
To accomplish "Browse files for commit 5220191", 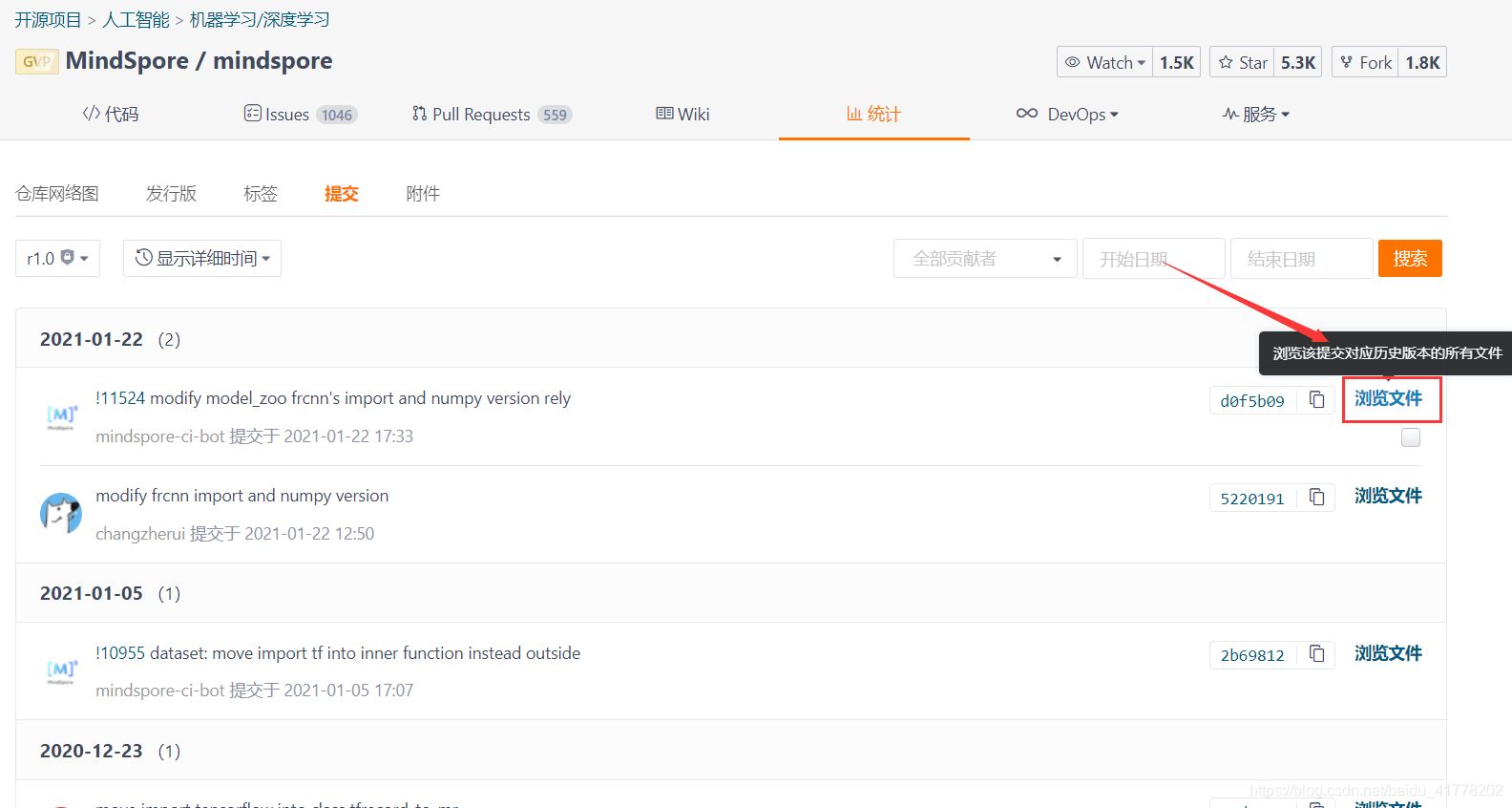I will pyautogui.click(x=1388, y=496).
